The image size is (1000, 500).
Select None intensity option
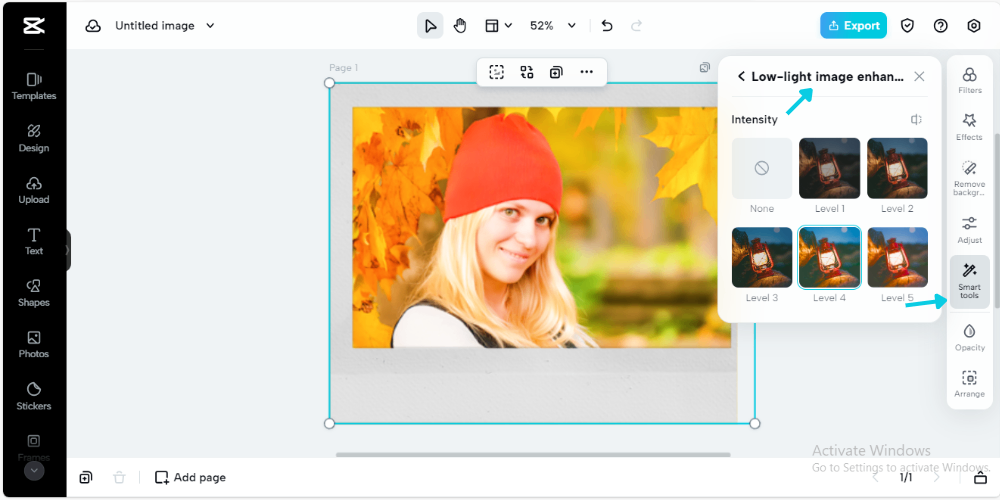(761, 169)
